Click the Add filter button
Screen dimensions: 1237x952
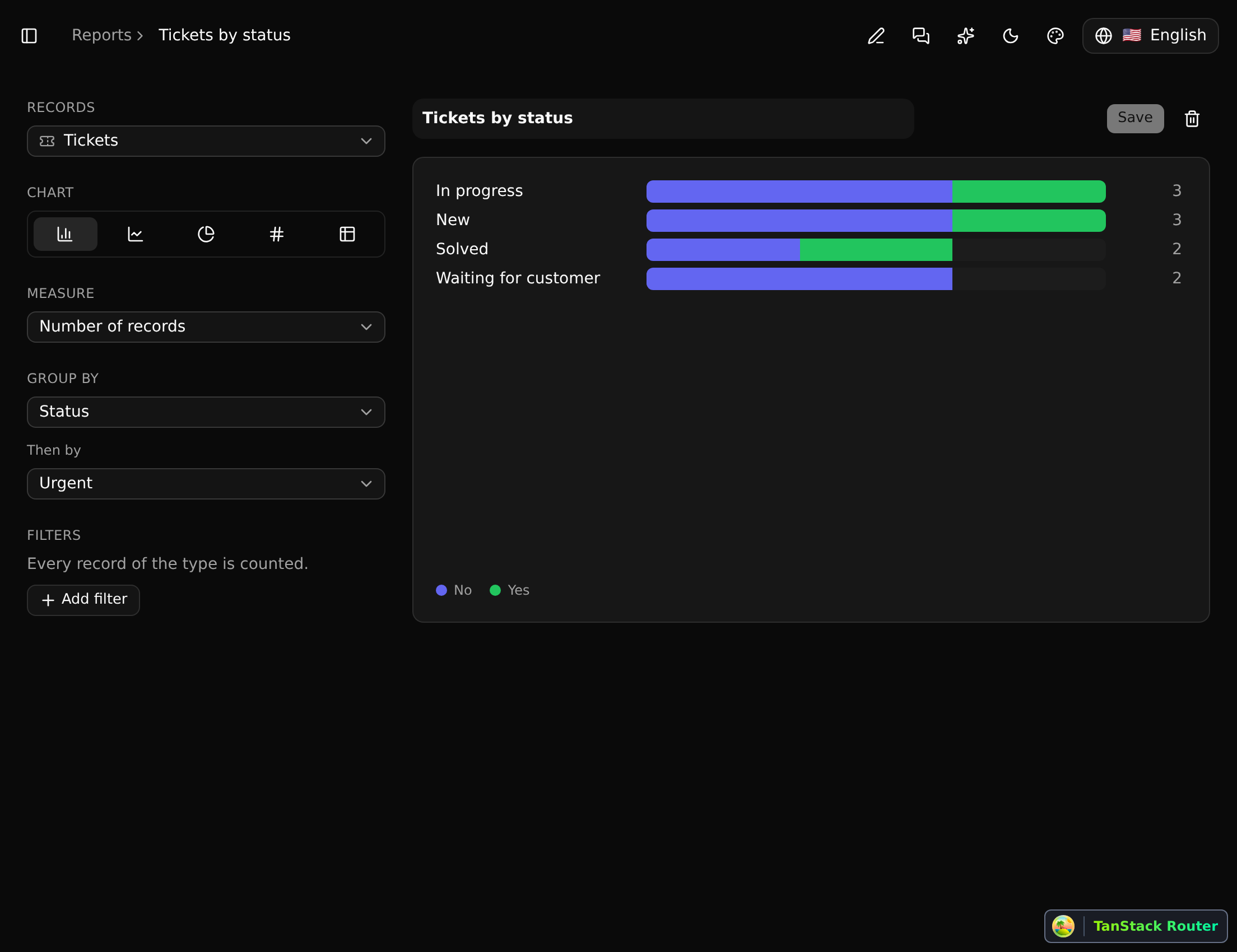pos(83,600)
